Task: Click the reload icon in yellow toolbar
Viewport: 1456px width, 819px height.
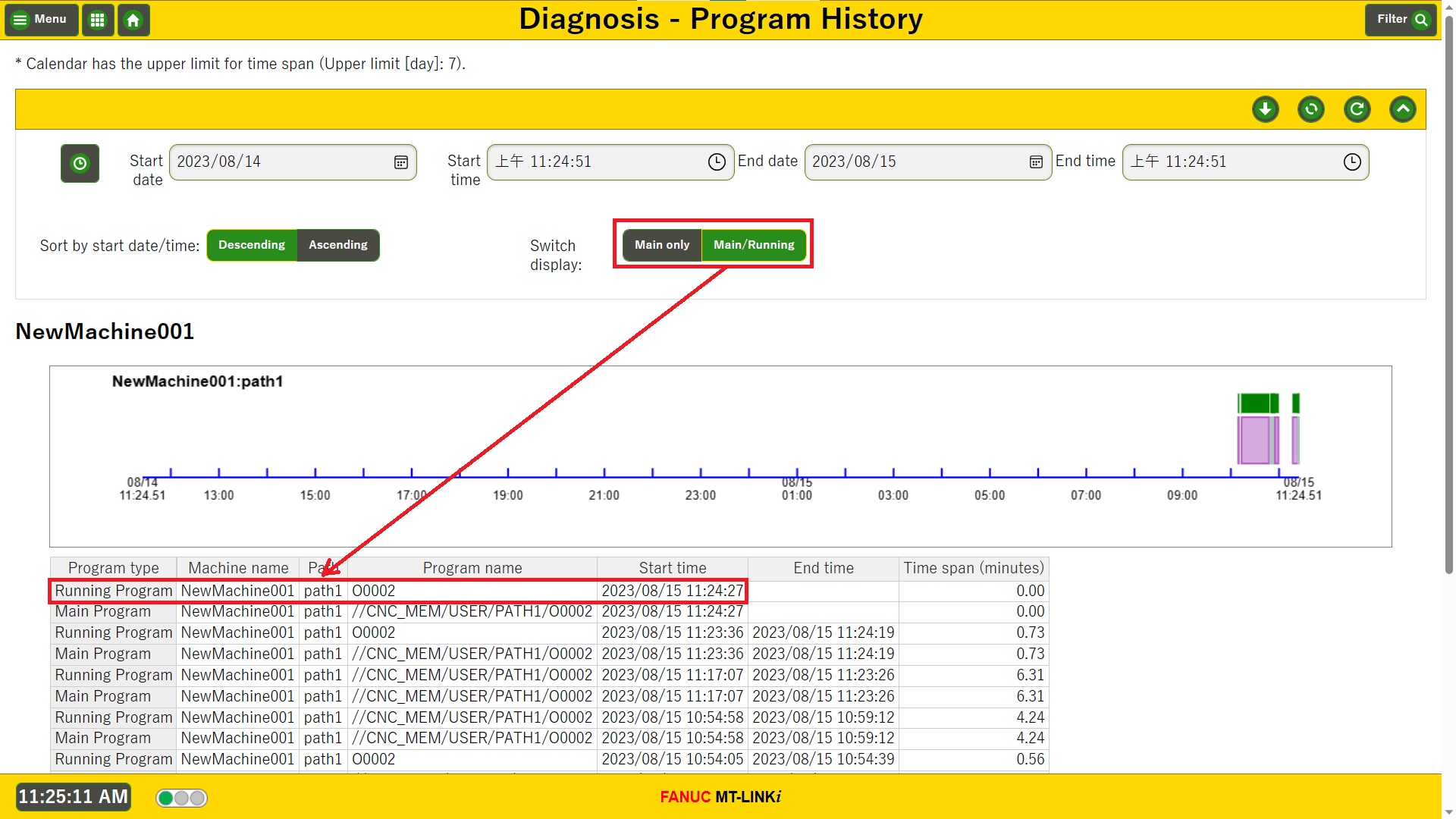Action: 1357,109
